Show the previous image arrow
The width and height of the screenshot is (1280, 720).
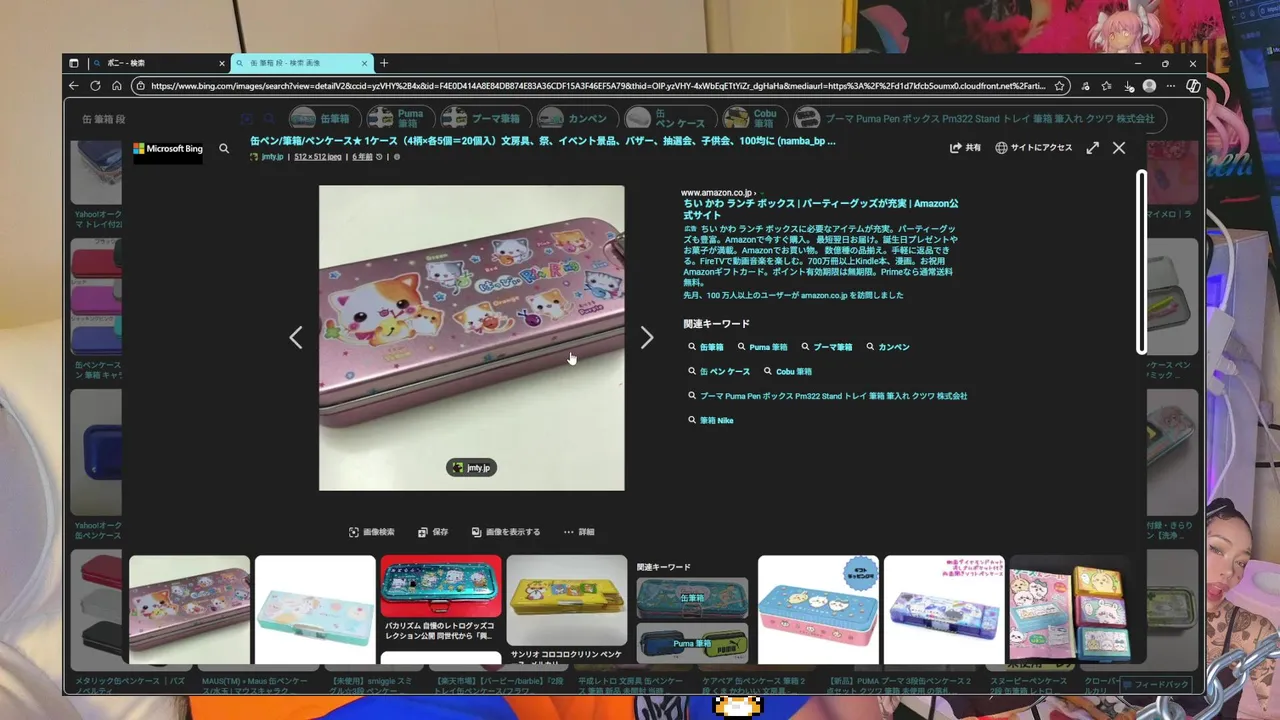point(295,338)
